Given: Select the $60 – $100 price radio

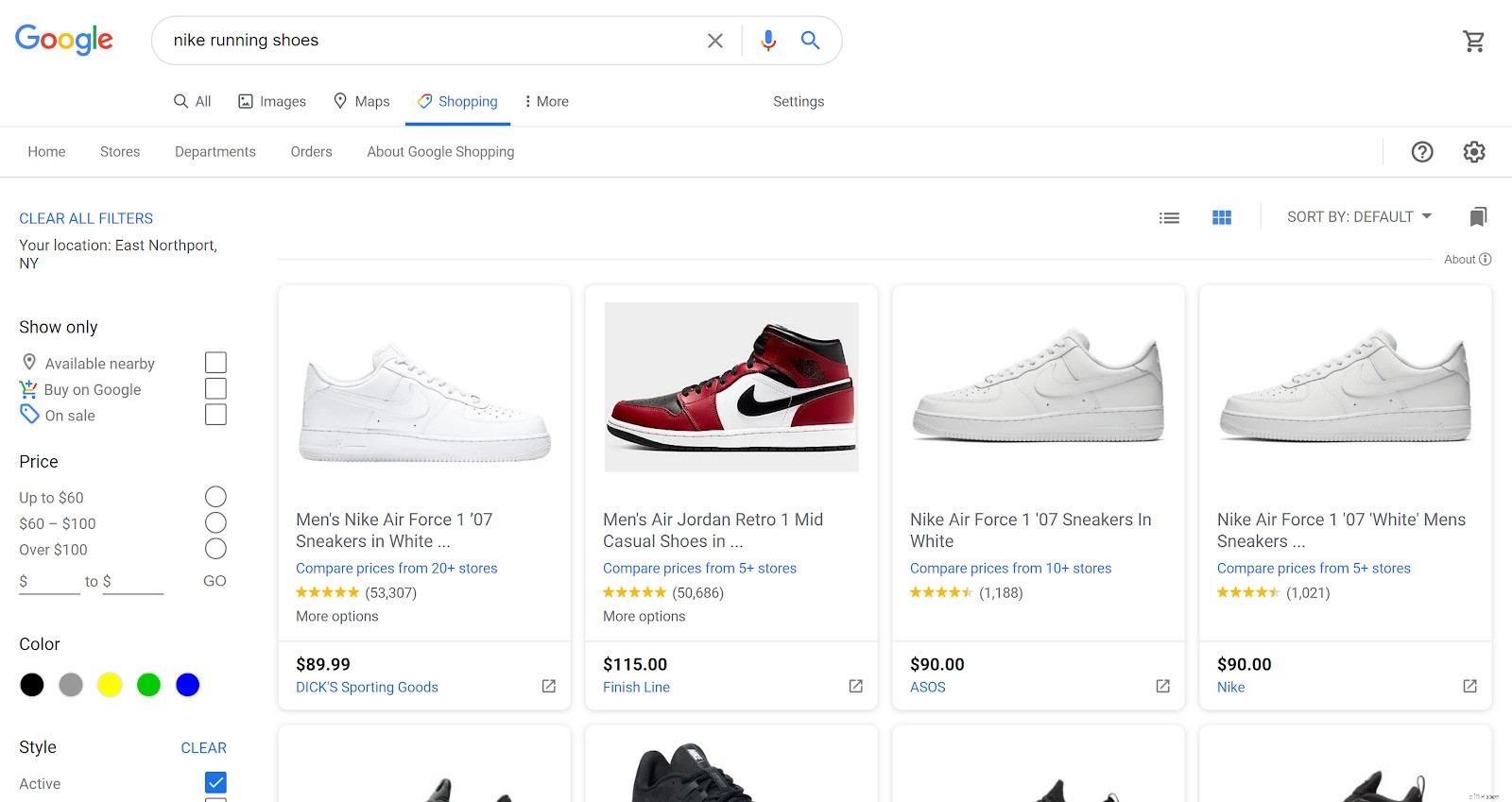Looking at the screenshot, I should tap(215, 523).
